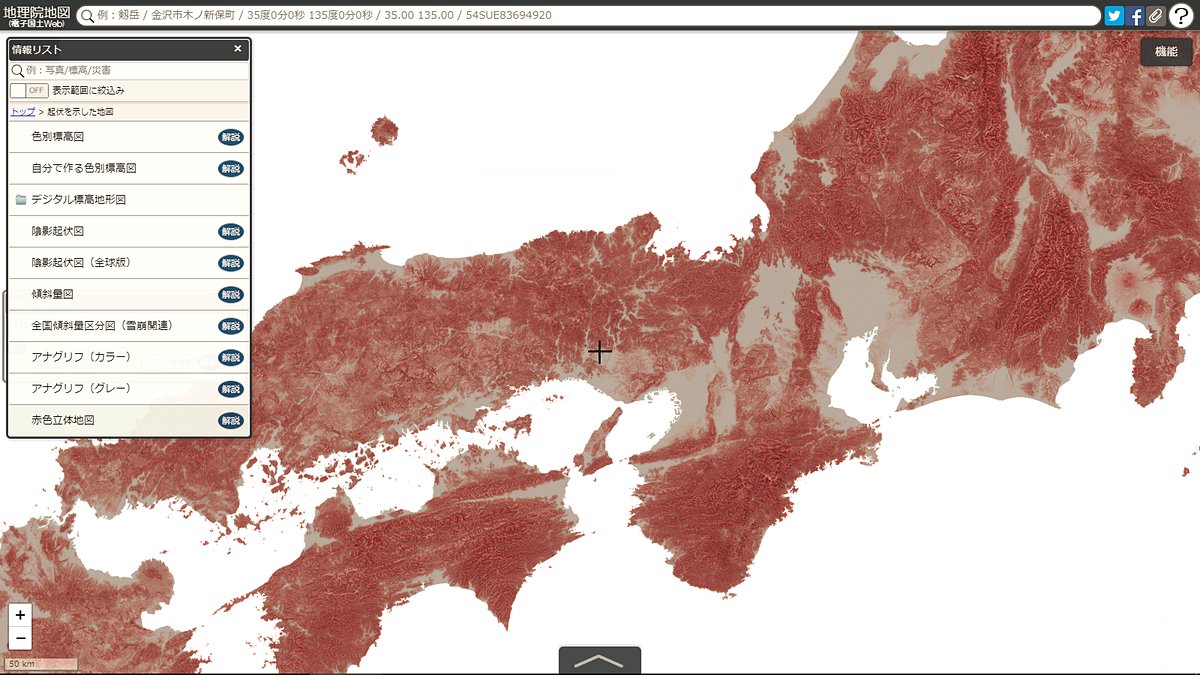Open 解説 for 自分で作る色別標高図
This screenshot has width=1200, height=675.
tap(231, 168)
